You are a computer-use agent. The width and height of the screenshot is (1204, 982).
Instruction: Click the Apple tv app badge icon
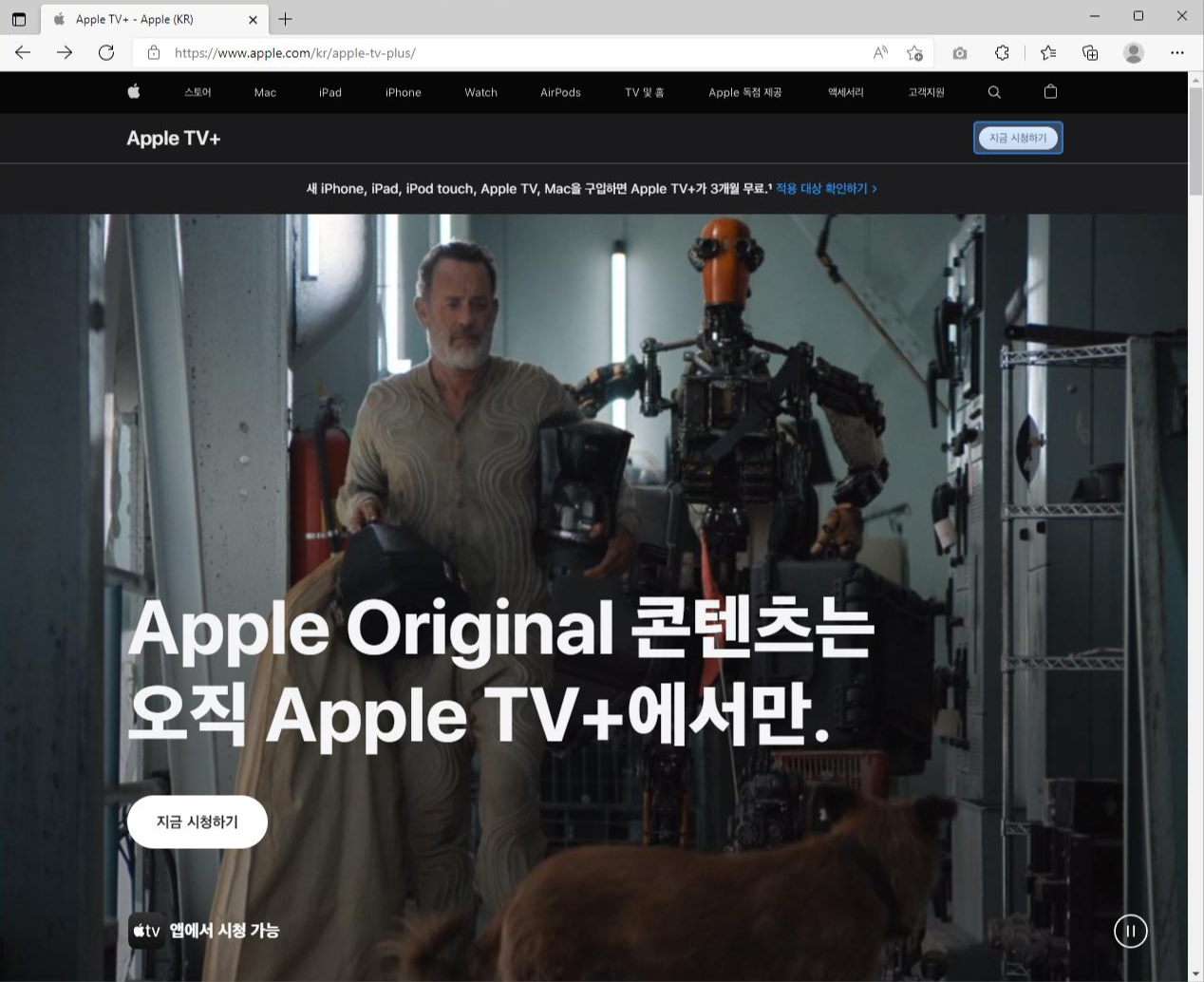[x=146, y=931]
